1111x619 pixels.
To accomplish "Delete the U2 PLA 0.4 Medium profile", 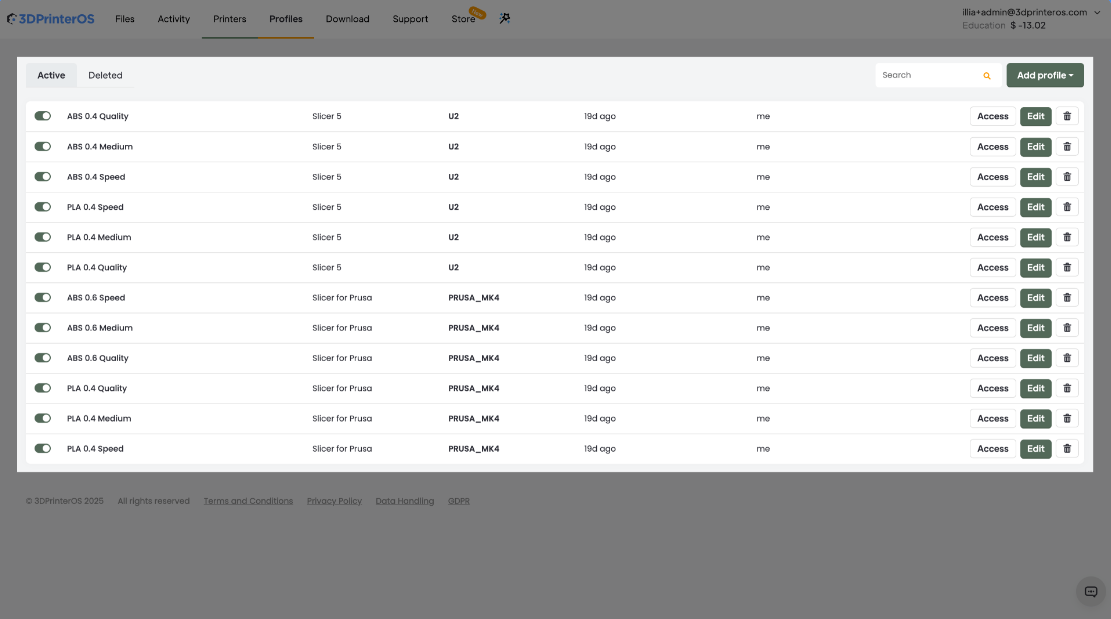I will pos(1066,237).
